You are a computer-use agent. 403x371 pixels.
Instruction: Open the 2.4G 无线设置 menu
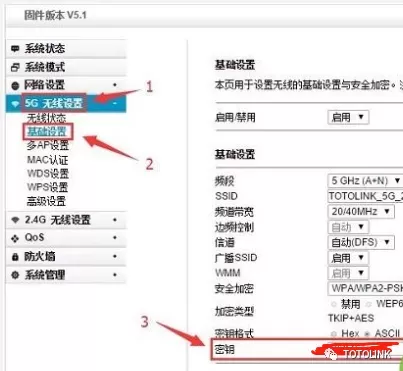[66, 220]
